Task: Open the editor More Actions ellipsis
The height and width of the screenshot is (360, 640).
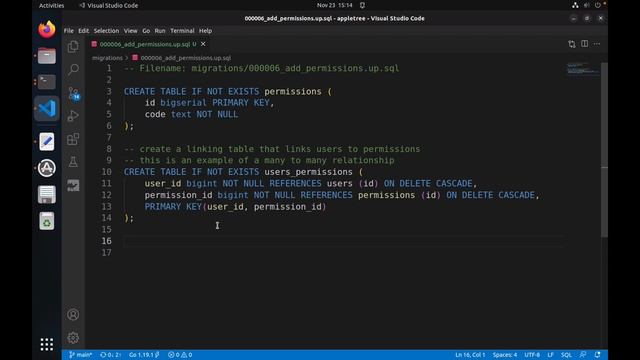Action: pyautogui.click(x=597, y=44)
